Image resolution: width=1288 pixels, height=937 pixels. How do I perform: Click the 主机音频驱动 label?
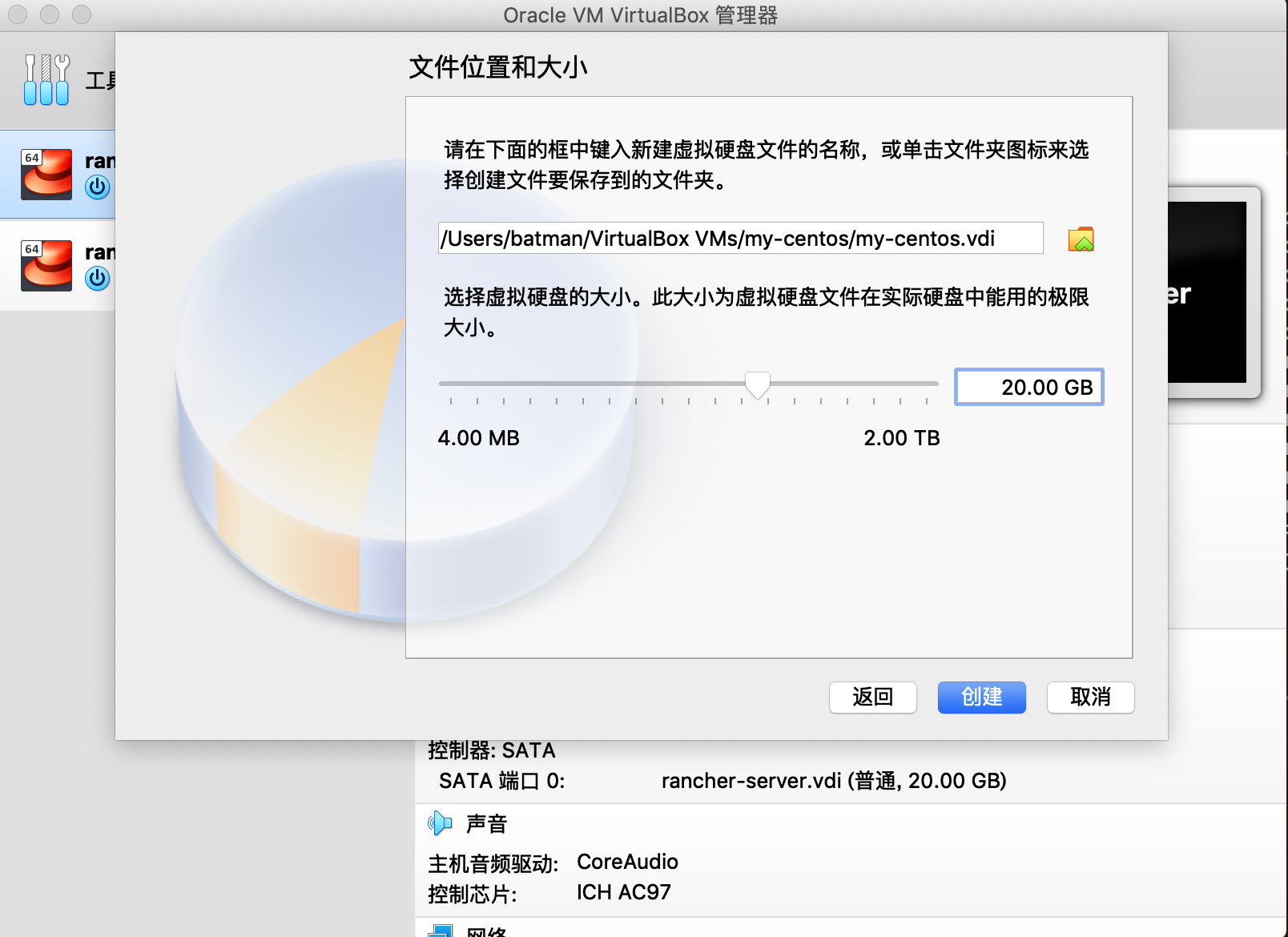[493, 863]
